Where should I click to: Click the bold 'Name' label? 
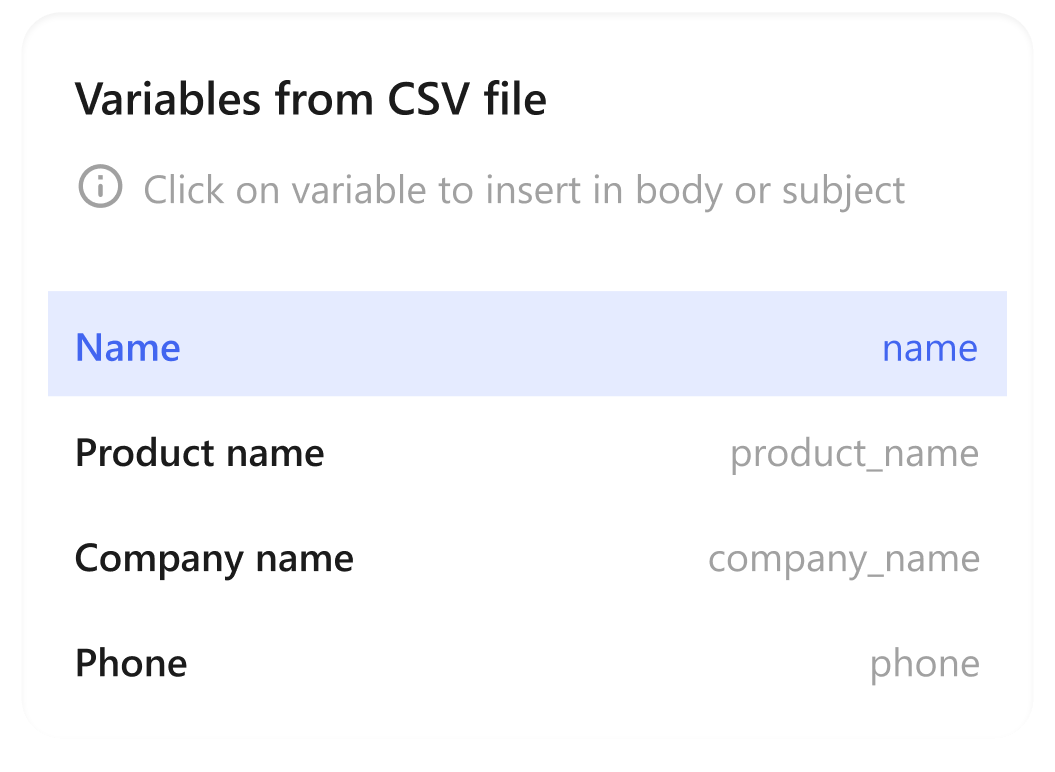pos(128,348)
